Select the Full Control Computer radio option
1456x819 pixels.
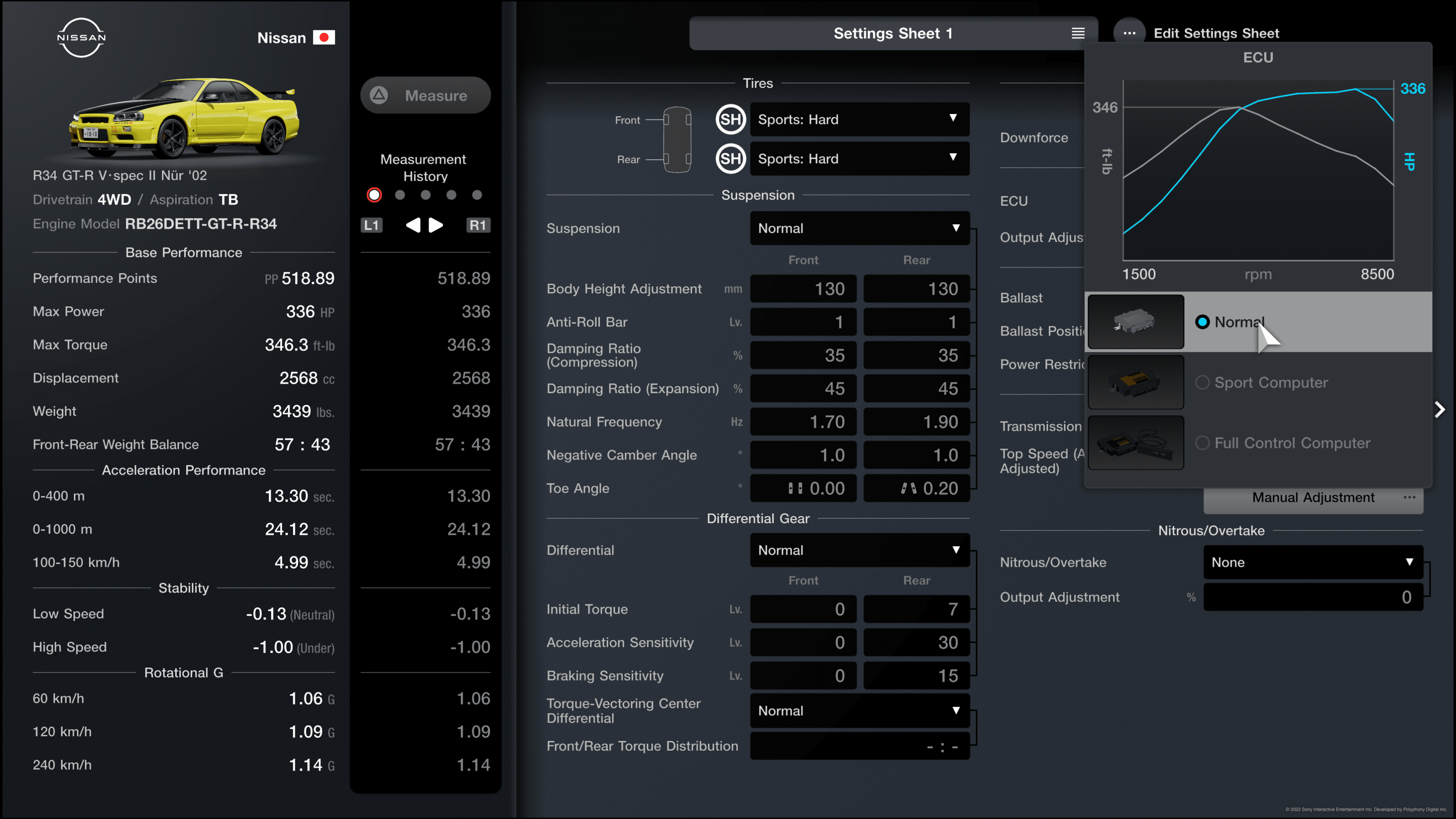click(x=1202, y=442)
